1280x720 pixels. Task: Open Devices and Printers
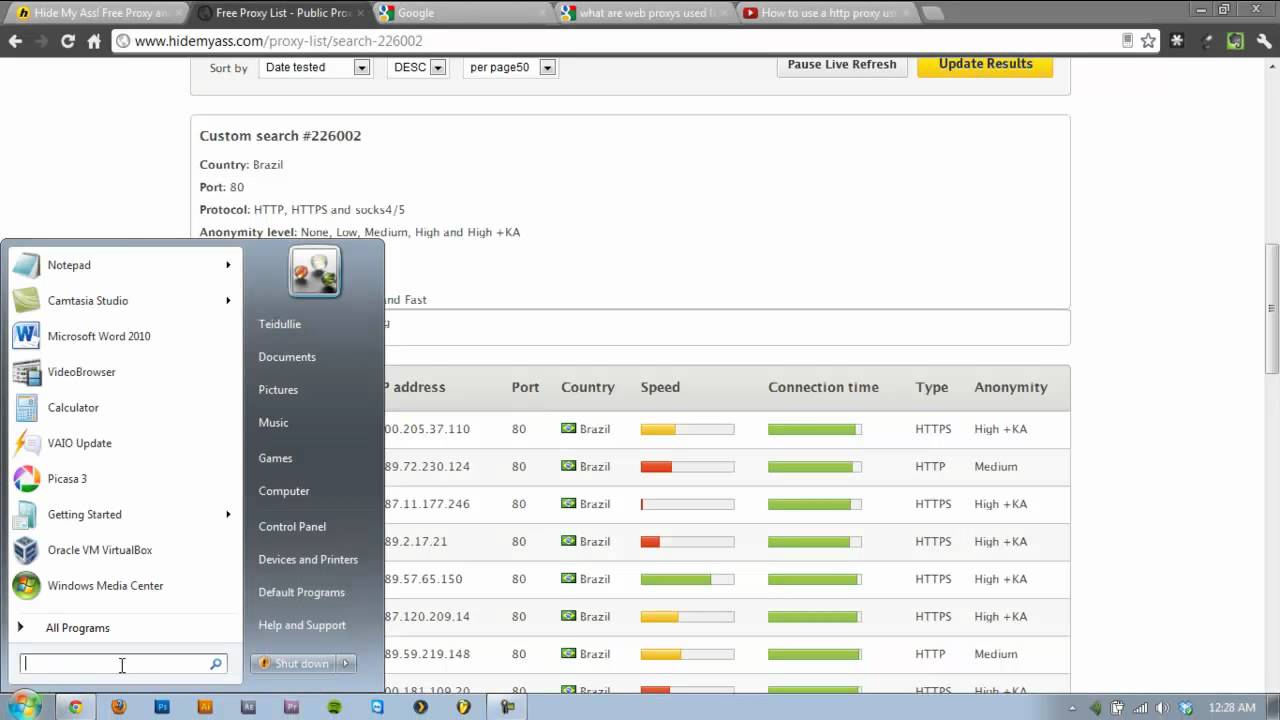pos(308,560)
